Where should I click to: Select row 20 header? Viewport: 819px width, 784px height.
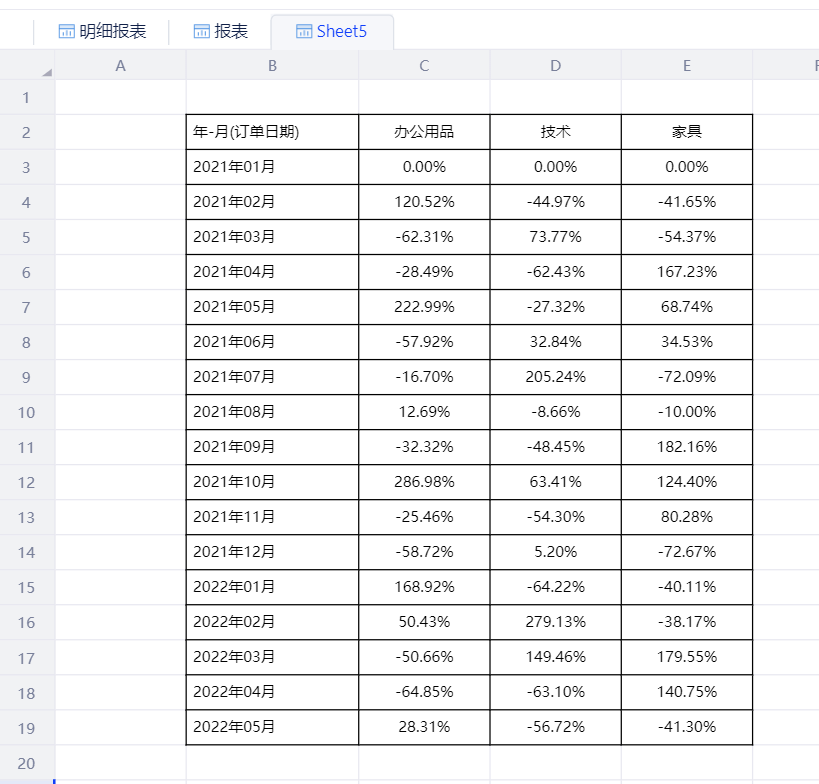point(26,763)
